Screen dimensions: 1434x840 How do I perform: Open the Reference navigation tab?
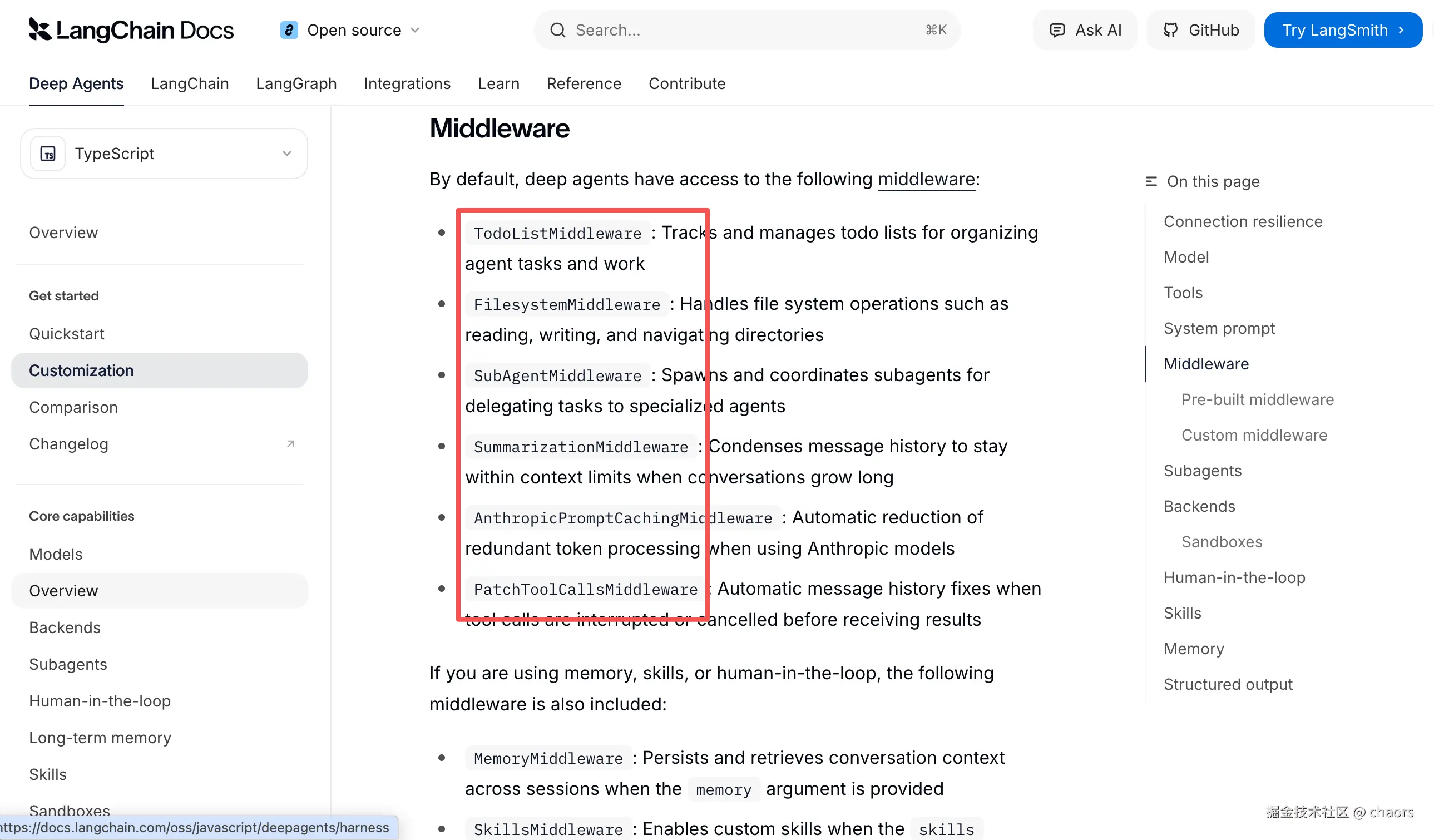click(x=584, y=83)
